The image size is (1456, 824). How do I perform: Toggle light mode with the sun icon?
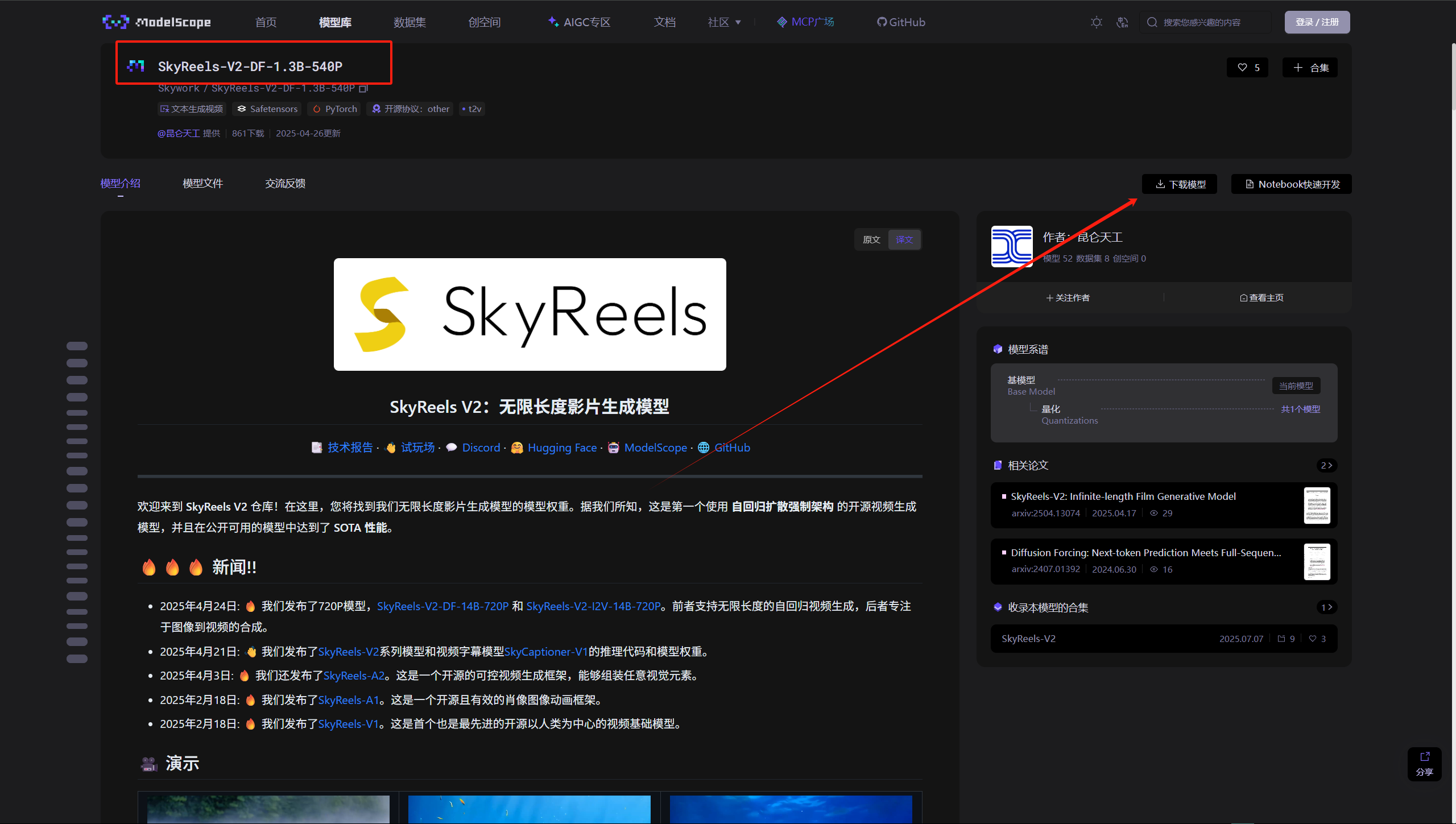[1097, 22]
